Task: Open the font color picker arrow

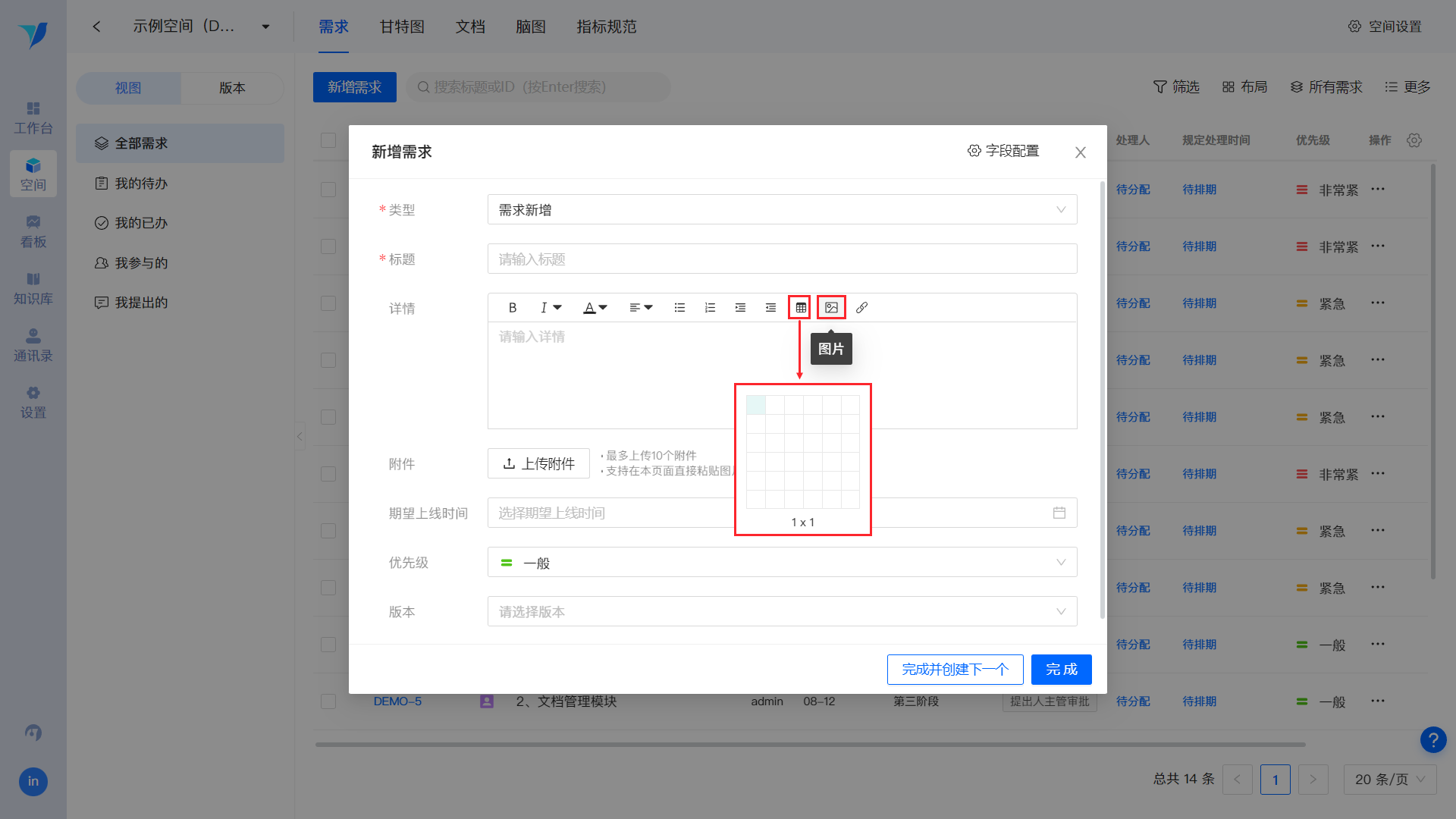Action: [x=604, y=307]
